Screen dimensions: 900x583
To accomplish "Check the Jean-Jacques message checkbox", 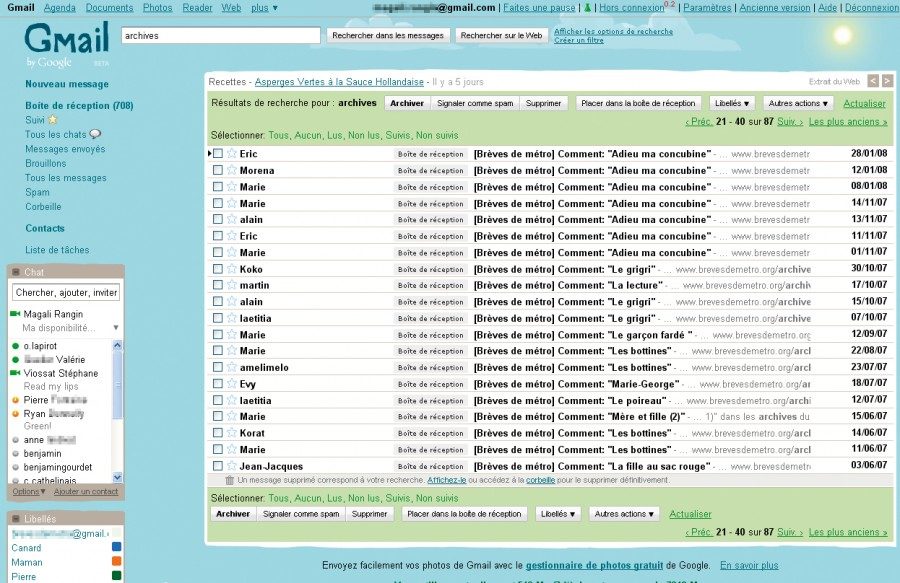I will (218, 466).
